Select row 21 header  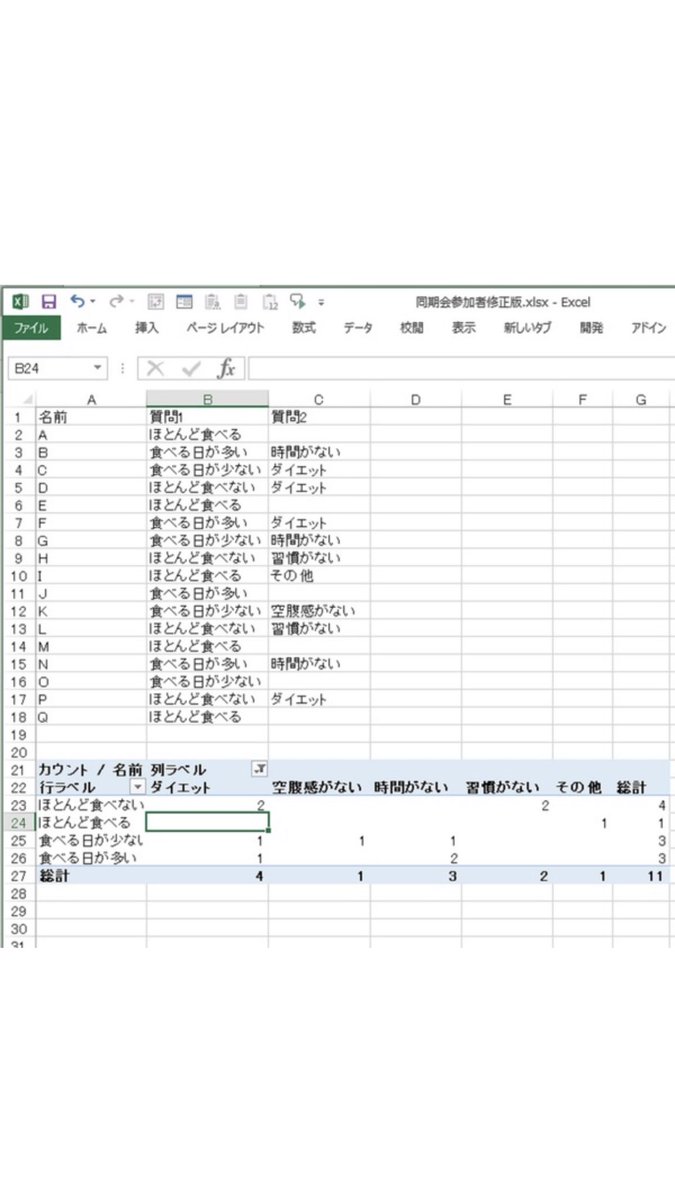tap(18, 769)
